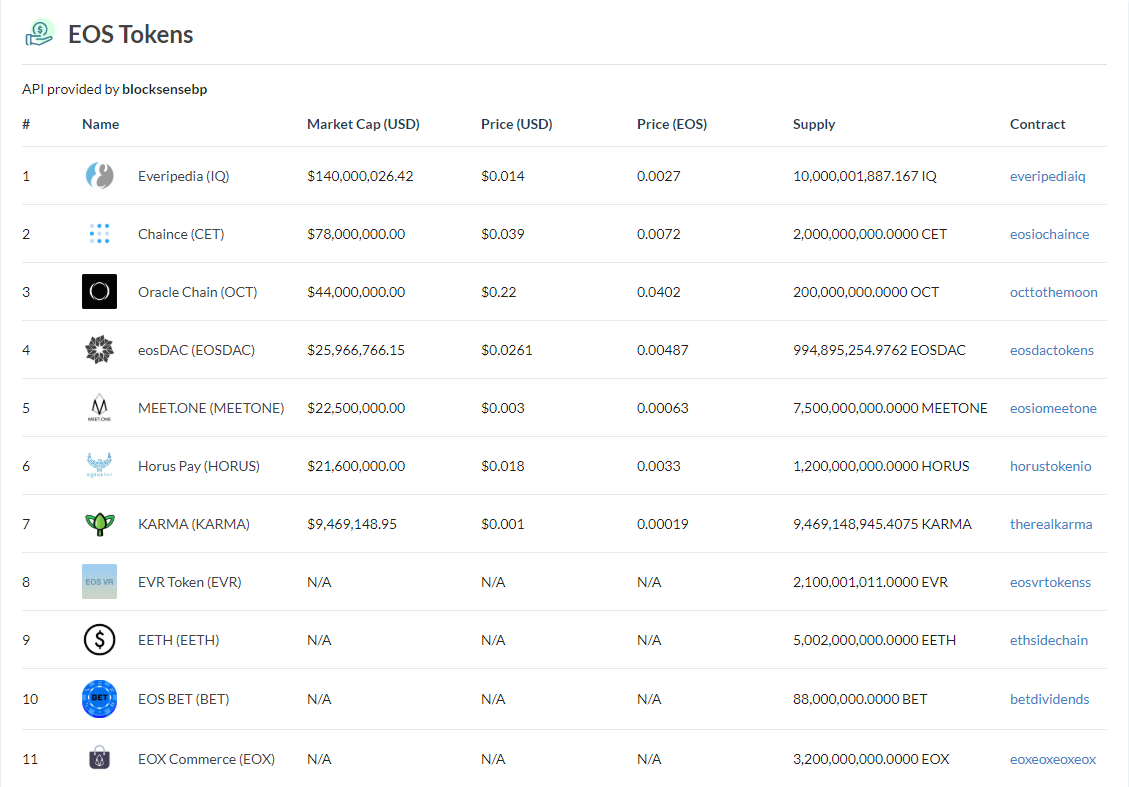Click the # column header
The height and width of the screenshot is (787, 1129).
click(26, 124)
